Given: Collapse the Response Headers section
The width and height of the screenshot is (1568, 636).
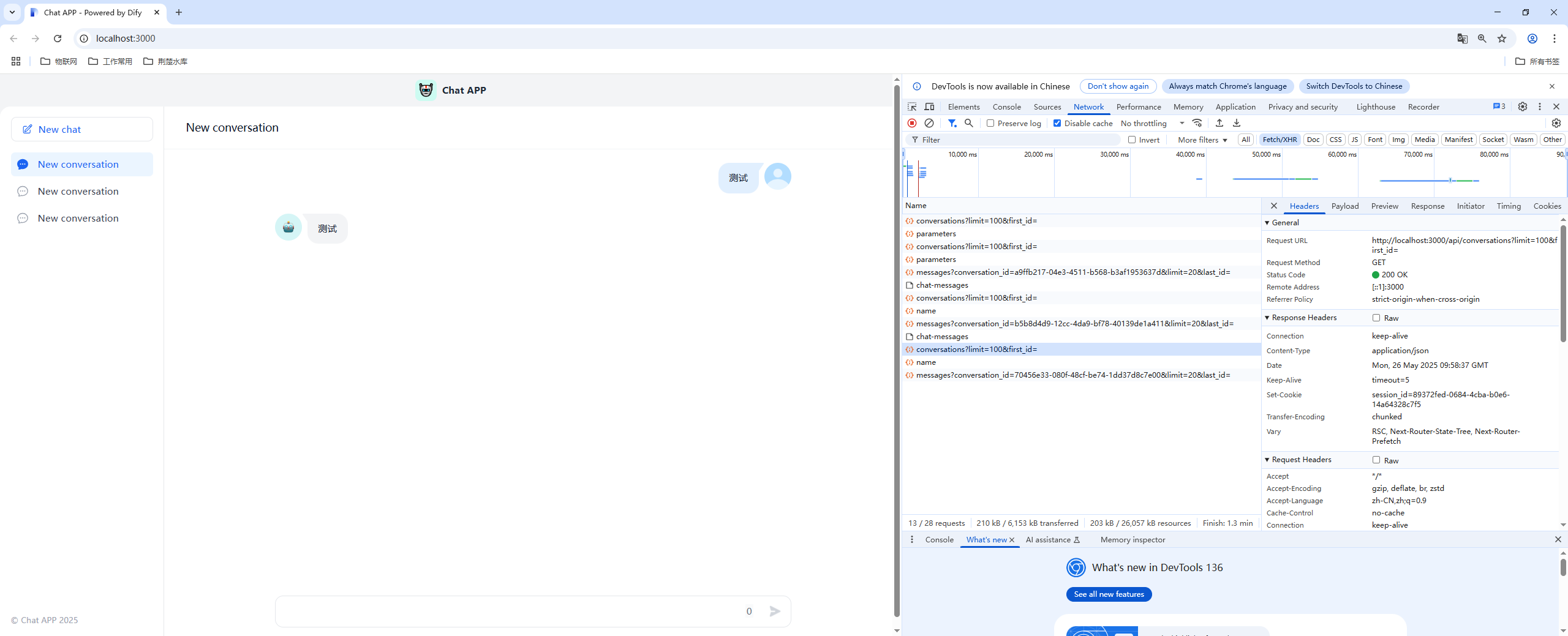Looking at the screenshot, I should point(1267,318).
